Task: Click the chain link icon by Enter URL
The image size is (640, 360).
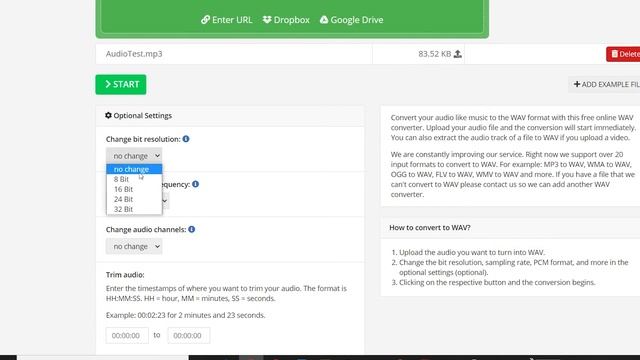Action: click(205, 20)
